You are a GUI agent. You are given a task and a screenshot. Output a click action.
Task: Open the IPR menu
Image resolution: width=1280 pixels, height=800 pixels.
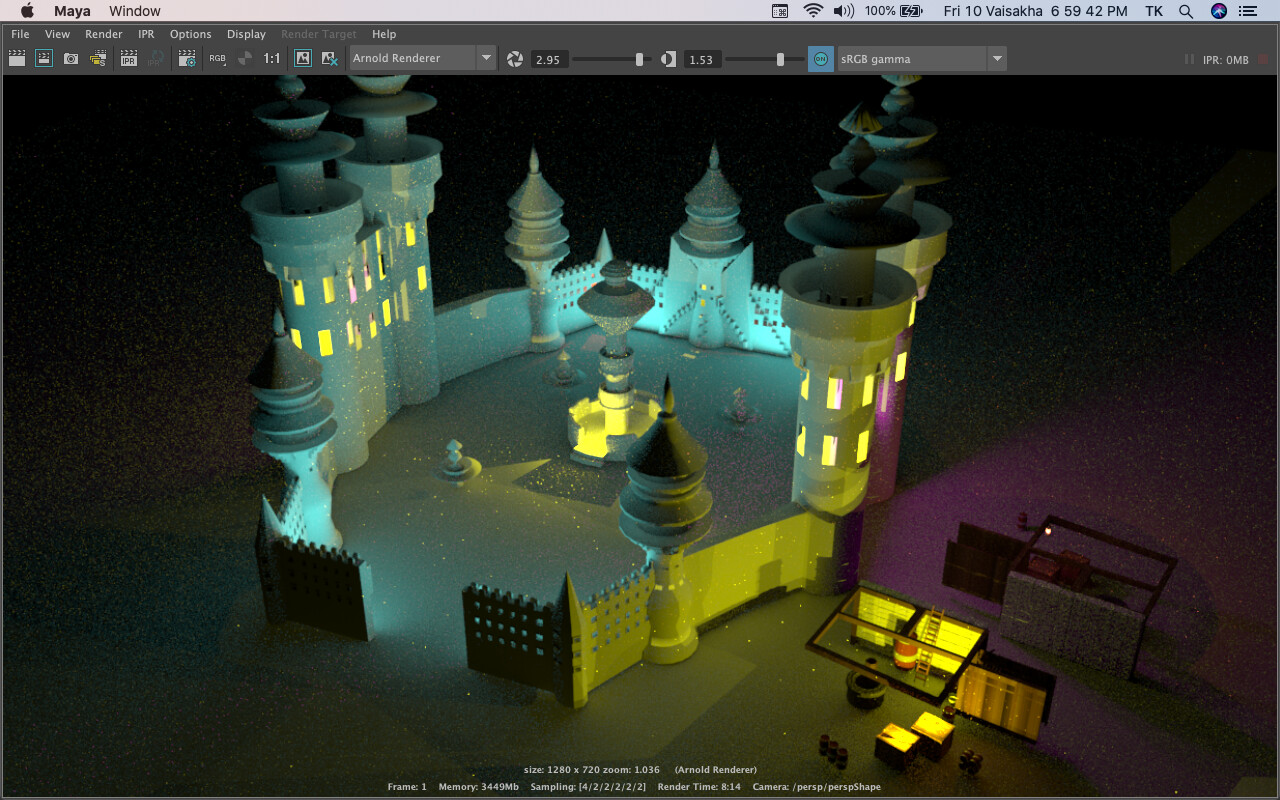pyautogui.click(x=146, y=33)
